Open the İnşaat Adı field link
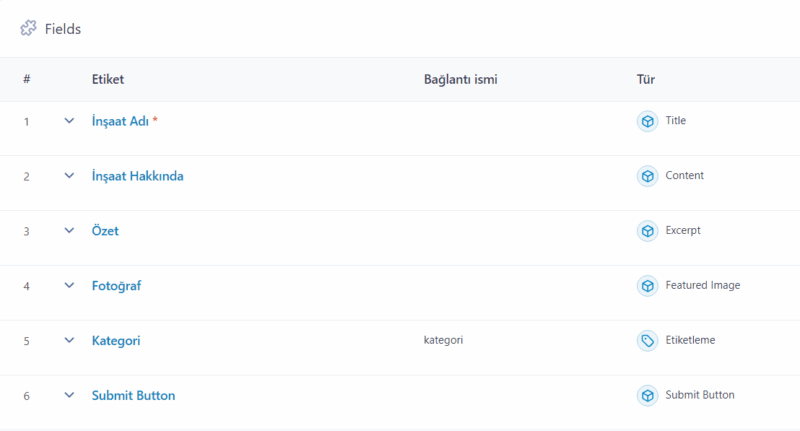The height and width of the screenshot is (431, 800). tap(120, 121)
